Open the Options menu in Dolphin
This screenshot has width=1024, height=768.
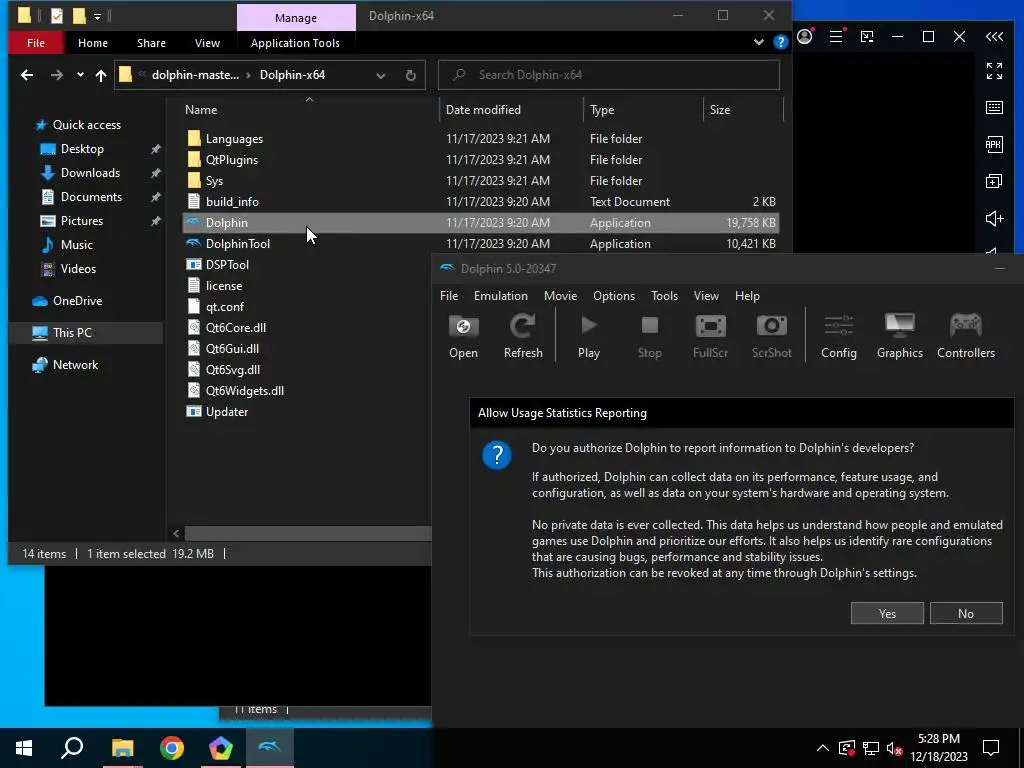point(613,296)
